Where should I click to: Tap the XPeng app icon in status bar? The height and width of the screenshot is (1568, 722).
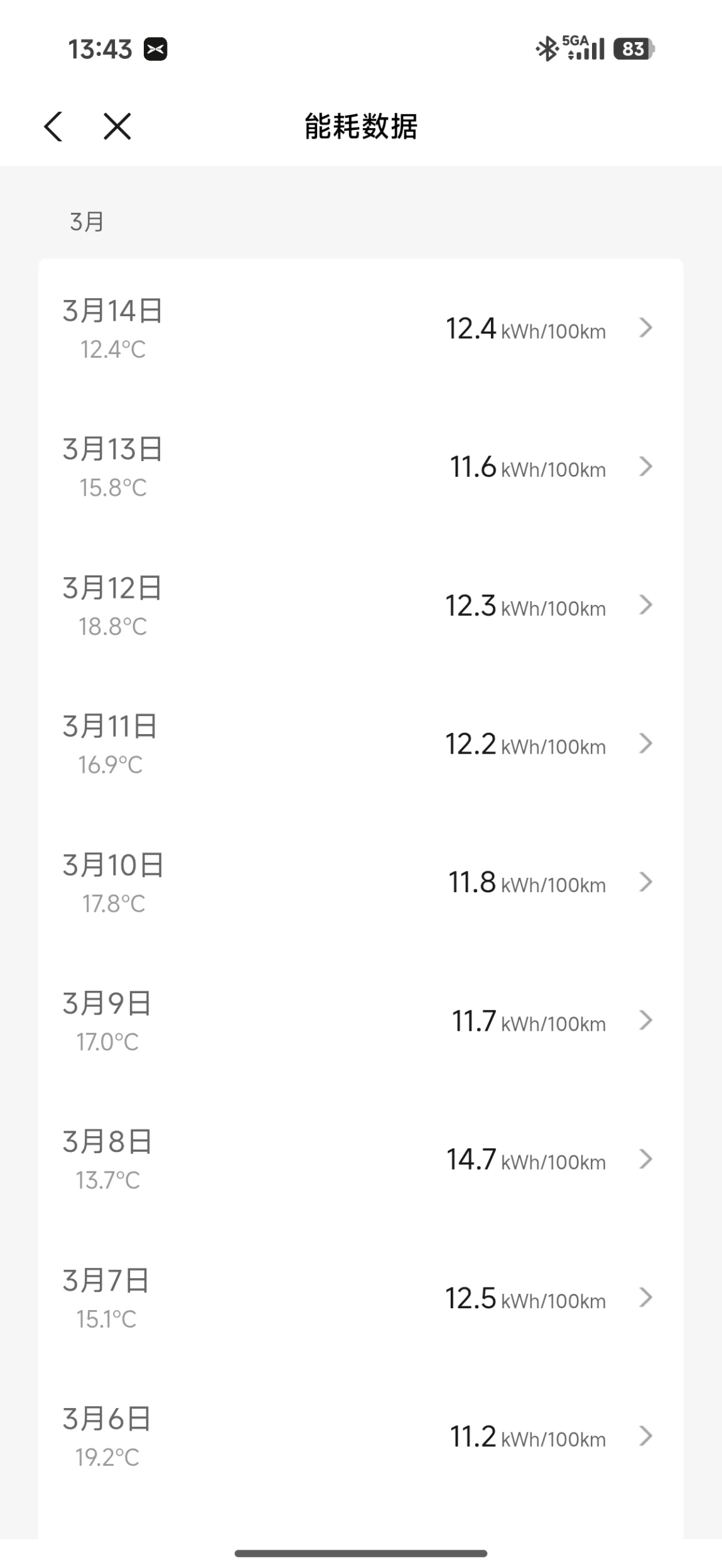pos(155,49)
